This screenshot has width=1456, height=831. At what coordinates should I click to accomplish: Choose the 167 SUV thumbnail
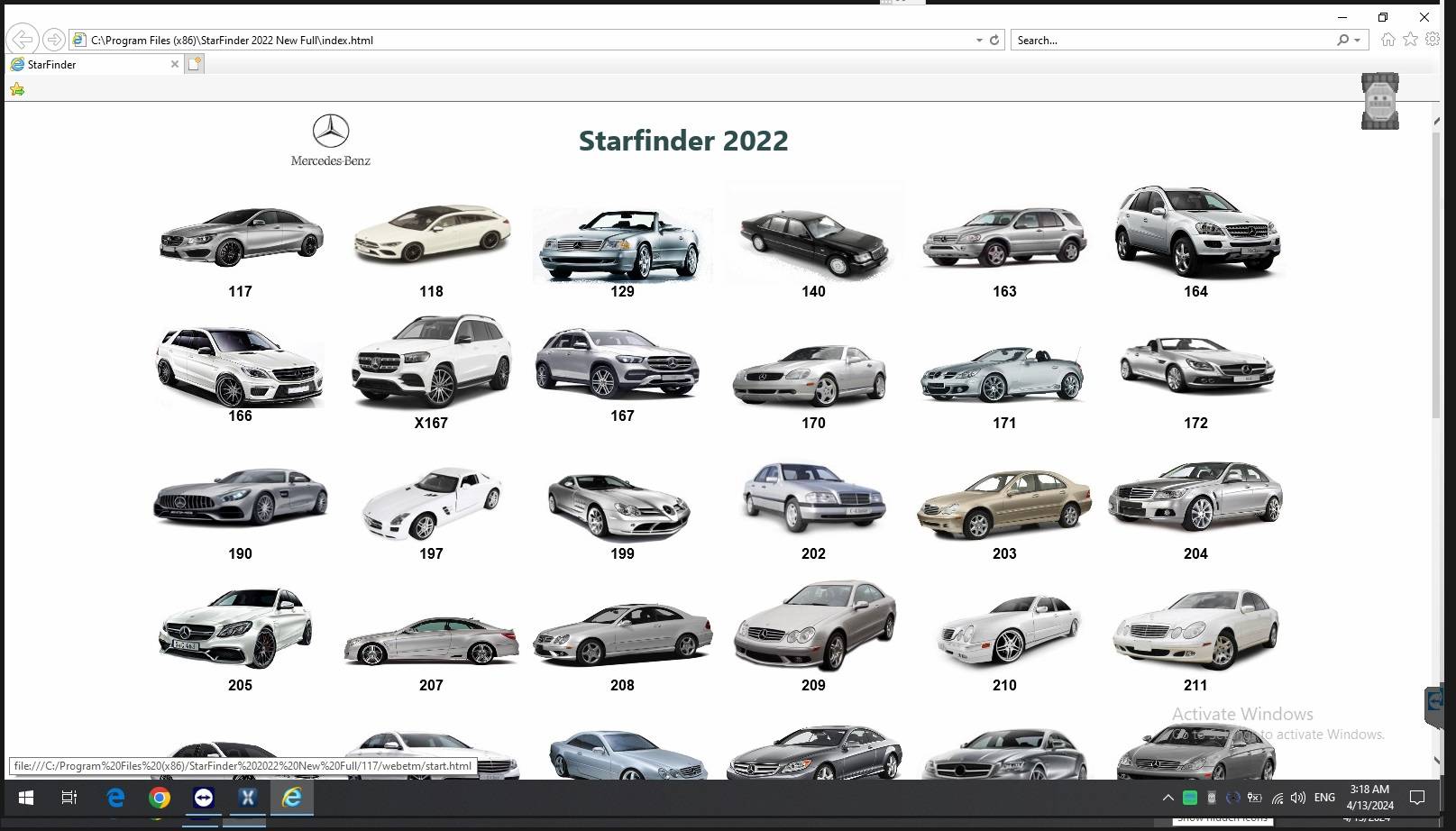pos(618,363)
